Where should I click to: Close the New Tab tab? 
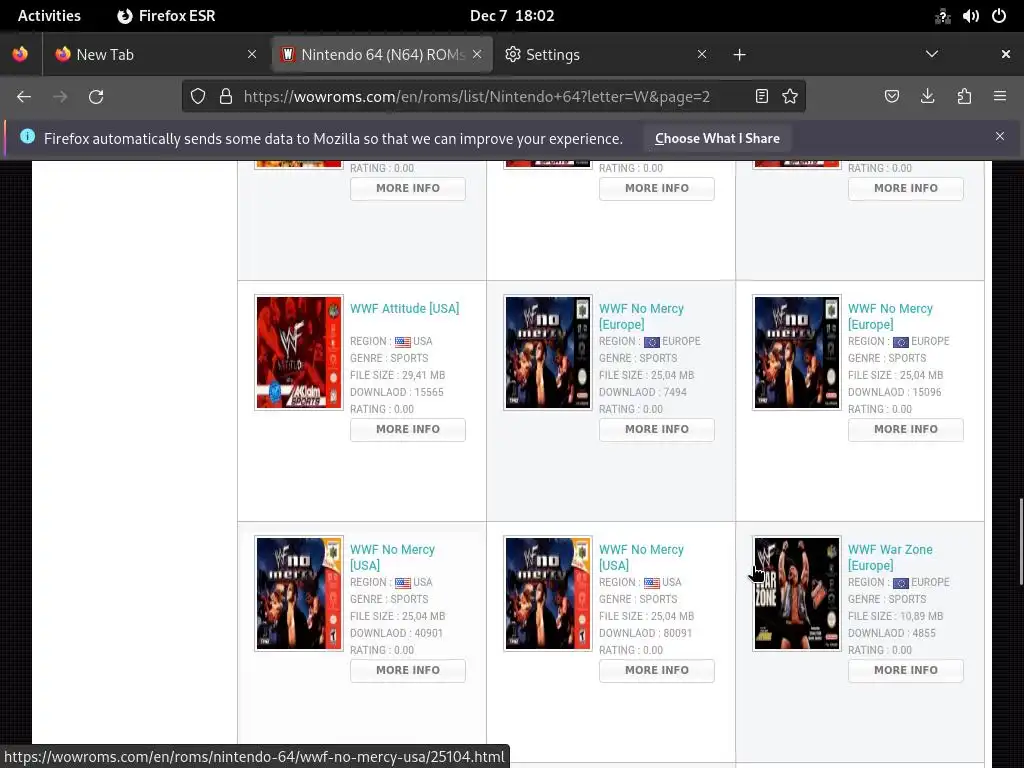[x=252, y=54]
